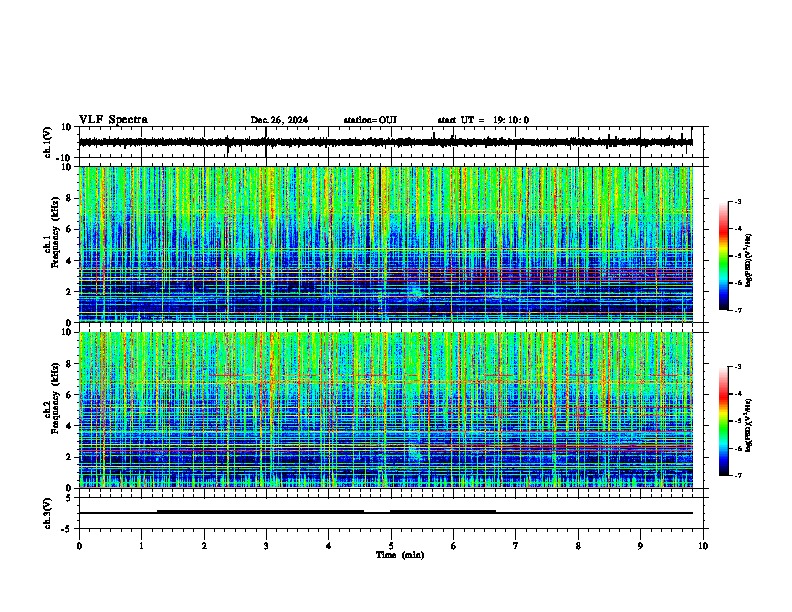Screen dimensions: 792x612
Task: Click the first thick segment in the ch.3 trace
Action: (260, 512)
